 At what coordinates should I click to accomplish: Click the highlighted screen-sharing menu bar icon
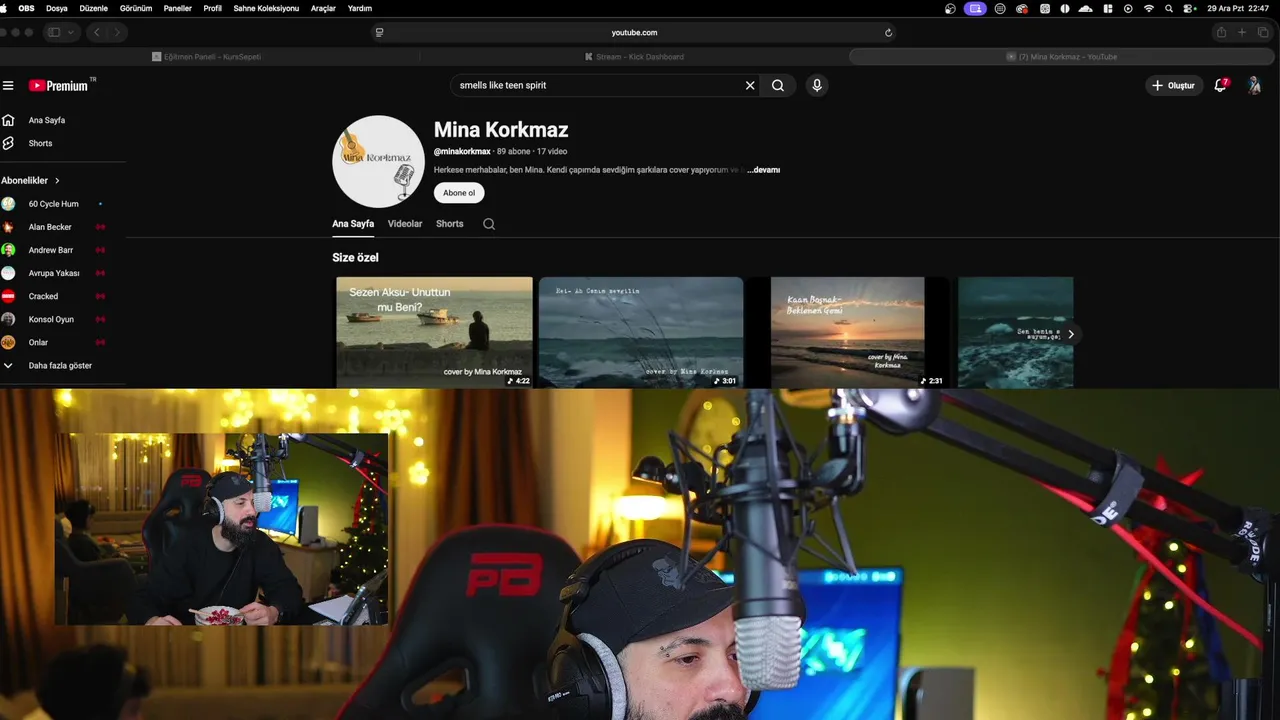click(x=975, y=8)
